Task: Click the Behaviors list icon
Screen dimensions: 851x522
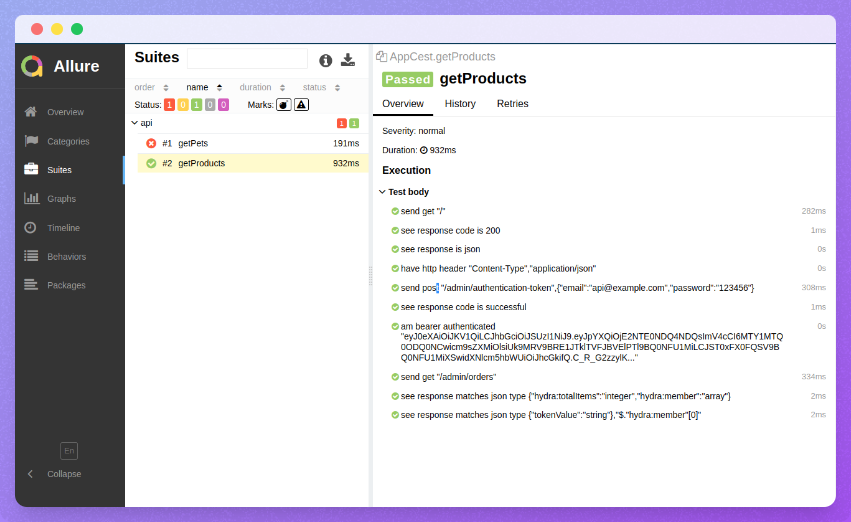Action: [x=31, y=257]
